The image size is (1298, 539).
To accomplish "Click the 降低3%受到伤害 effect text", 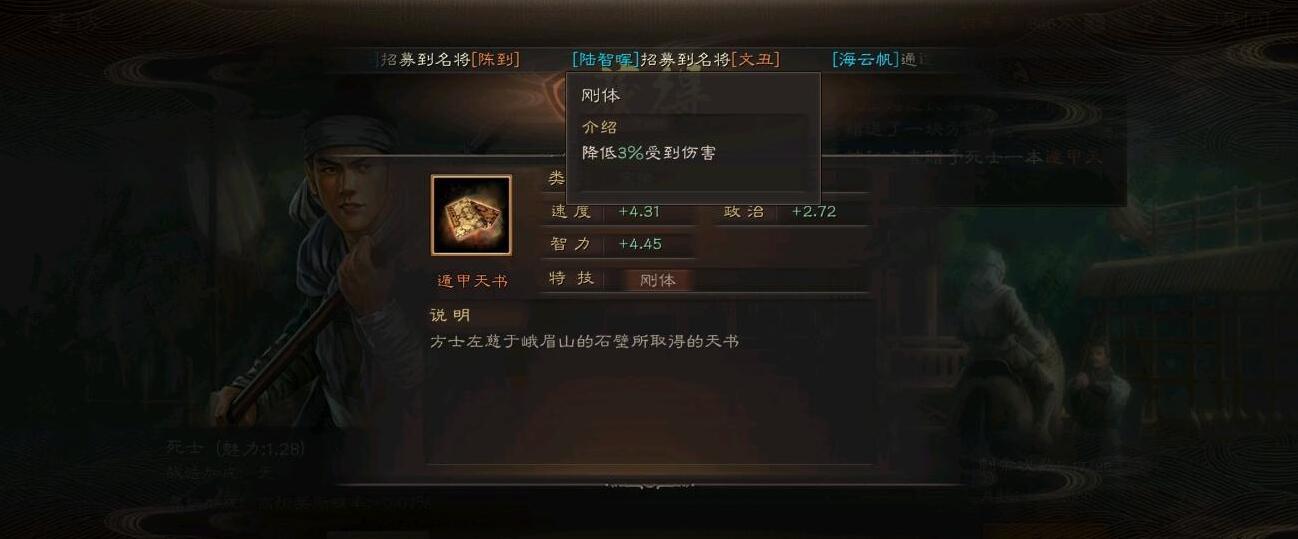I will (649, 153).
